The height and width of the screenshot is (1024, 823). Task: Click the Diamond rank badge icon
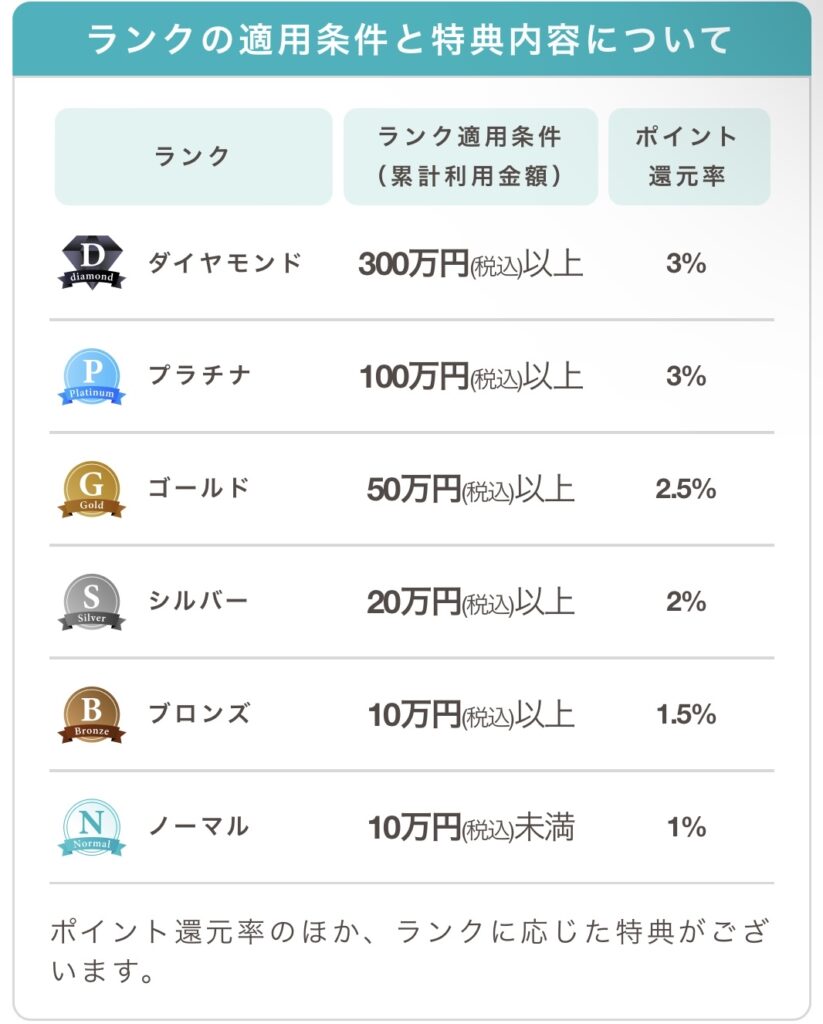[x=92, y=263]
